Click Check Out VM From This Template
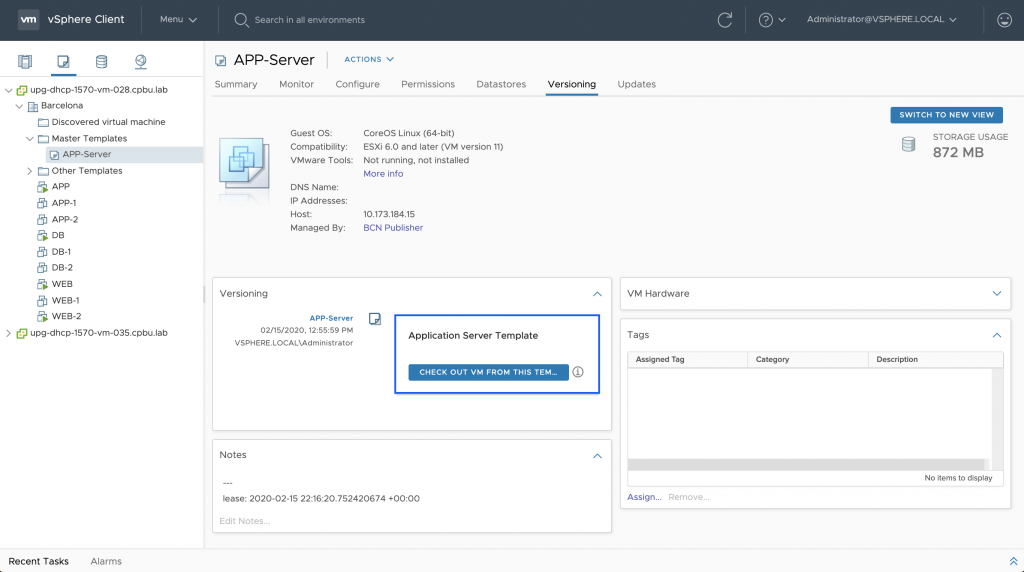The width and height of the screenshot is (1024, 572). (488, 372)
